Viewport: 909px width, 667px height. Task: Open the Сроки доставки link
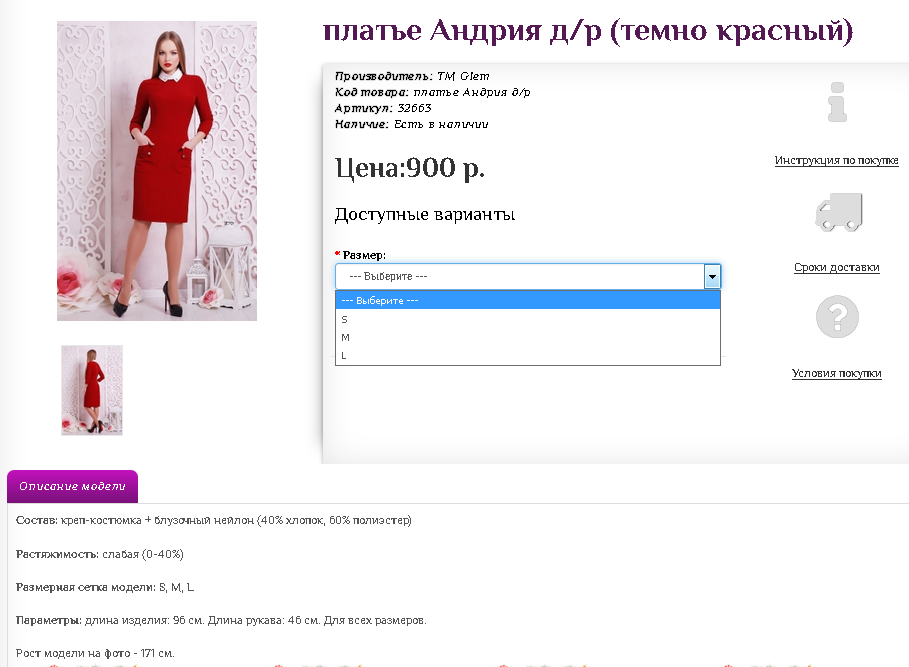pyautogui.click(x=837, y=267)
